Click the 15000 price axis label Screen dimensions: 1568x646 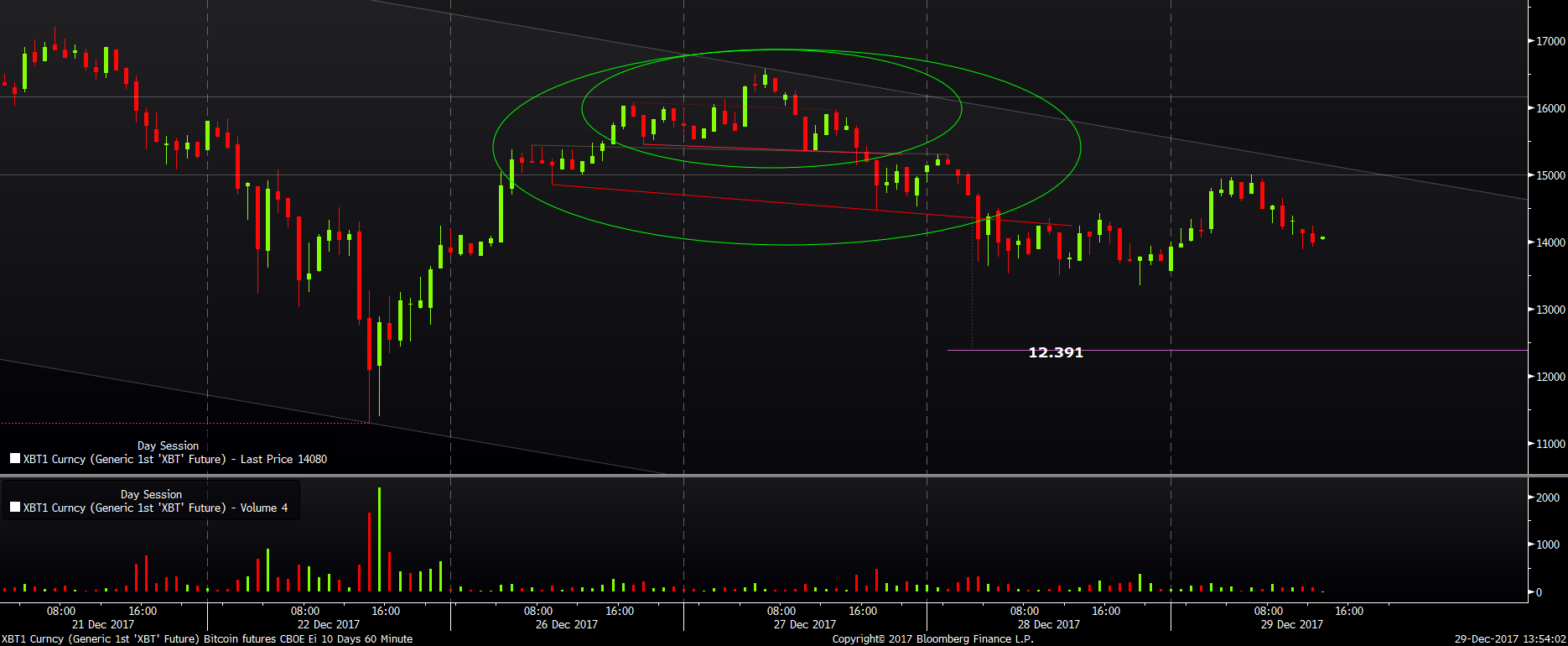point(1550,175)
